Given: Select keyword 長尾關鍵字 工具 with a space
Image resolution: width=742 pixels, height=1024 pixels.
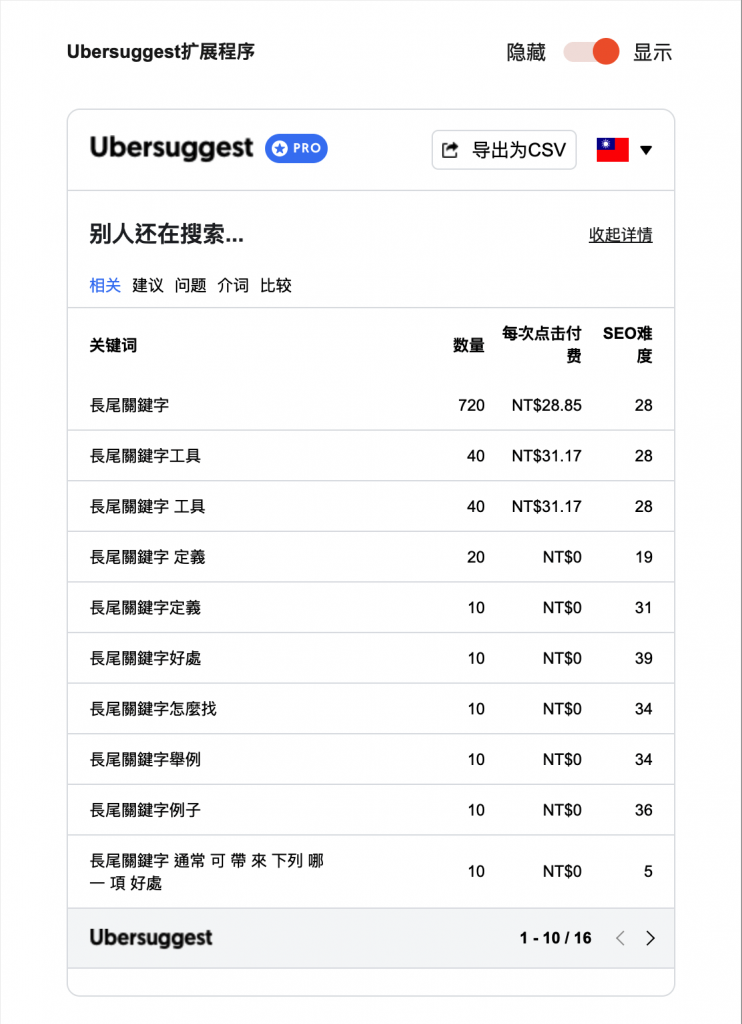Looking at the screenshot, I should 148,506.
